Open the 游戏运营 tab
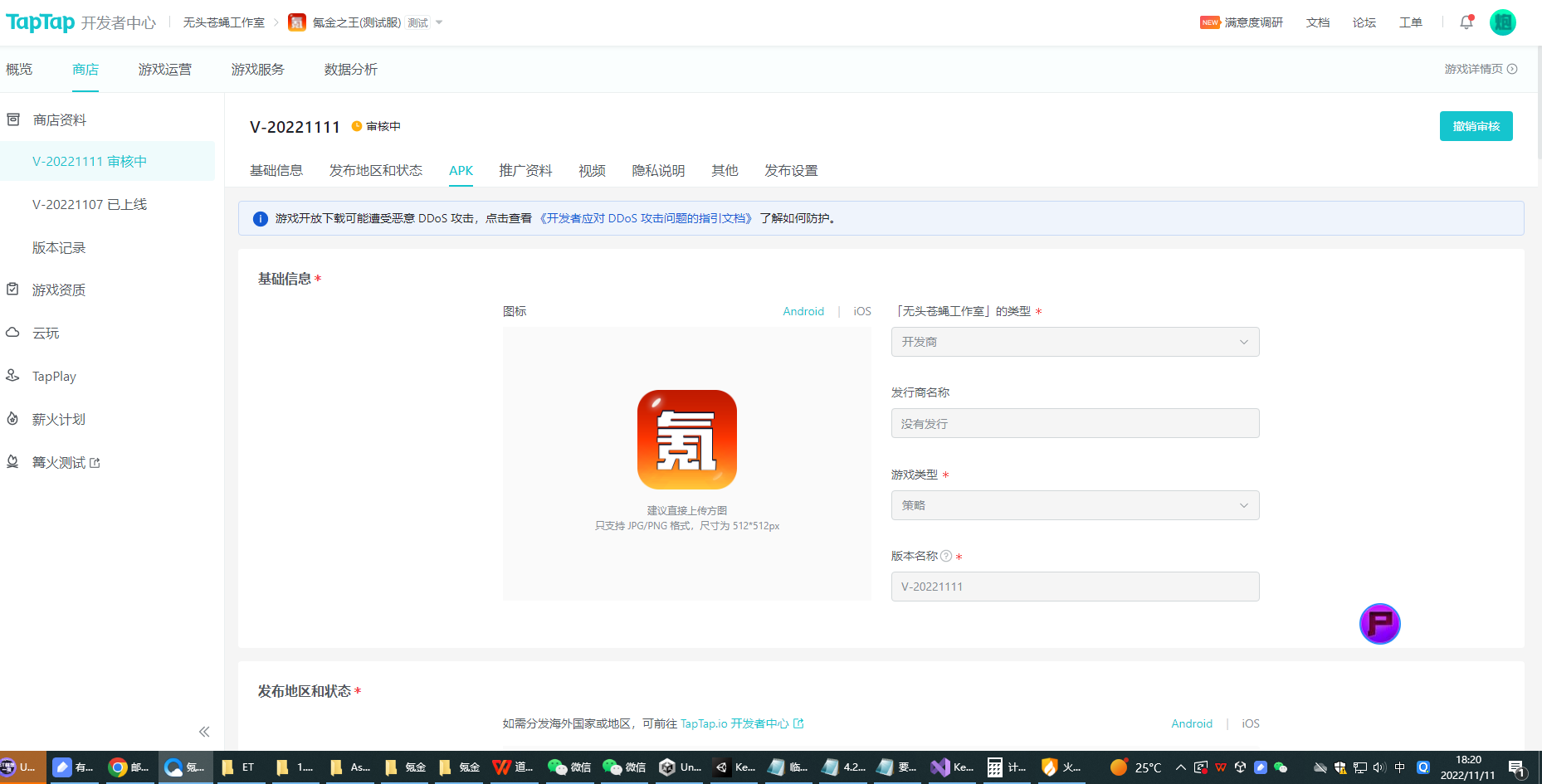Image resolution: width=1542 pixels, height=784 pixels. coord(165,70)
